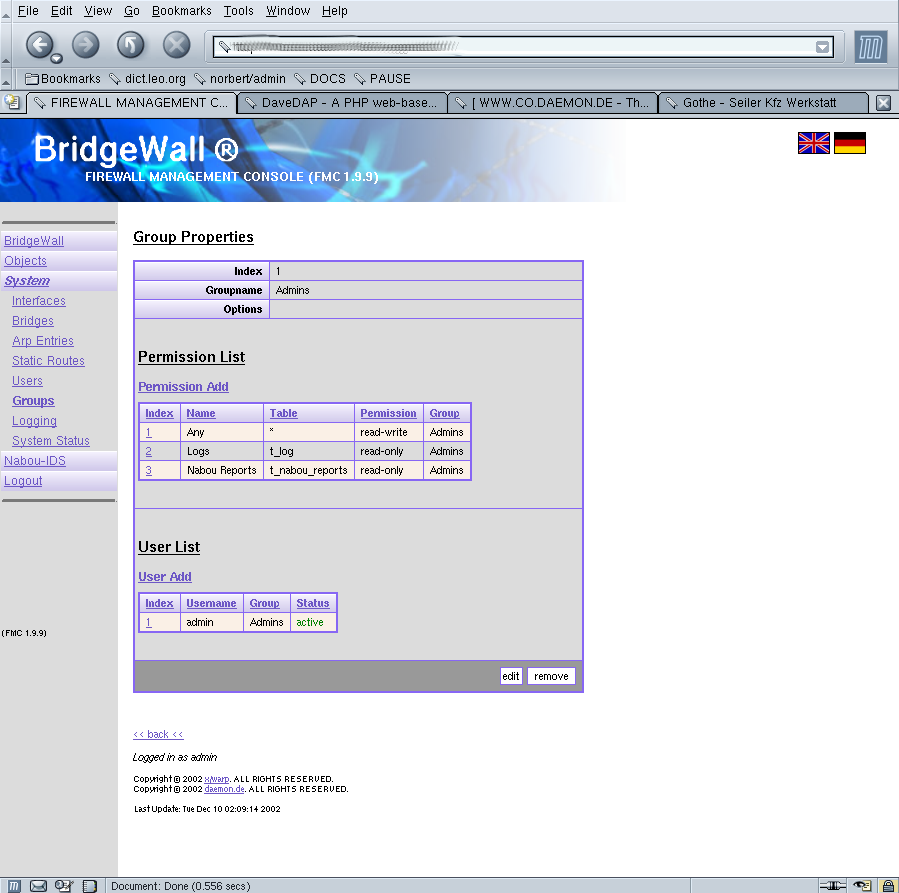Screen dimensions: 899x893
Task: Open the dict.leo.org bookmark
Action: pos(147,79)
